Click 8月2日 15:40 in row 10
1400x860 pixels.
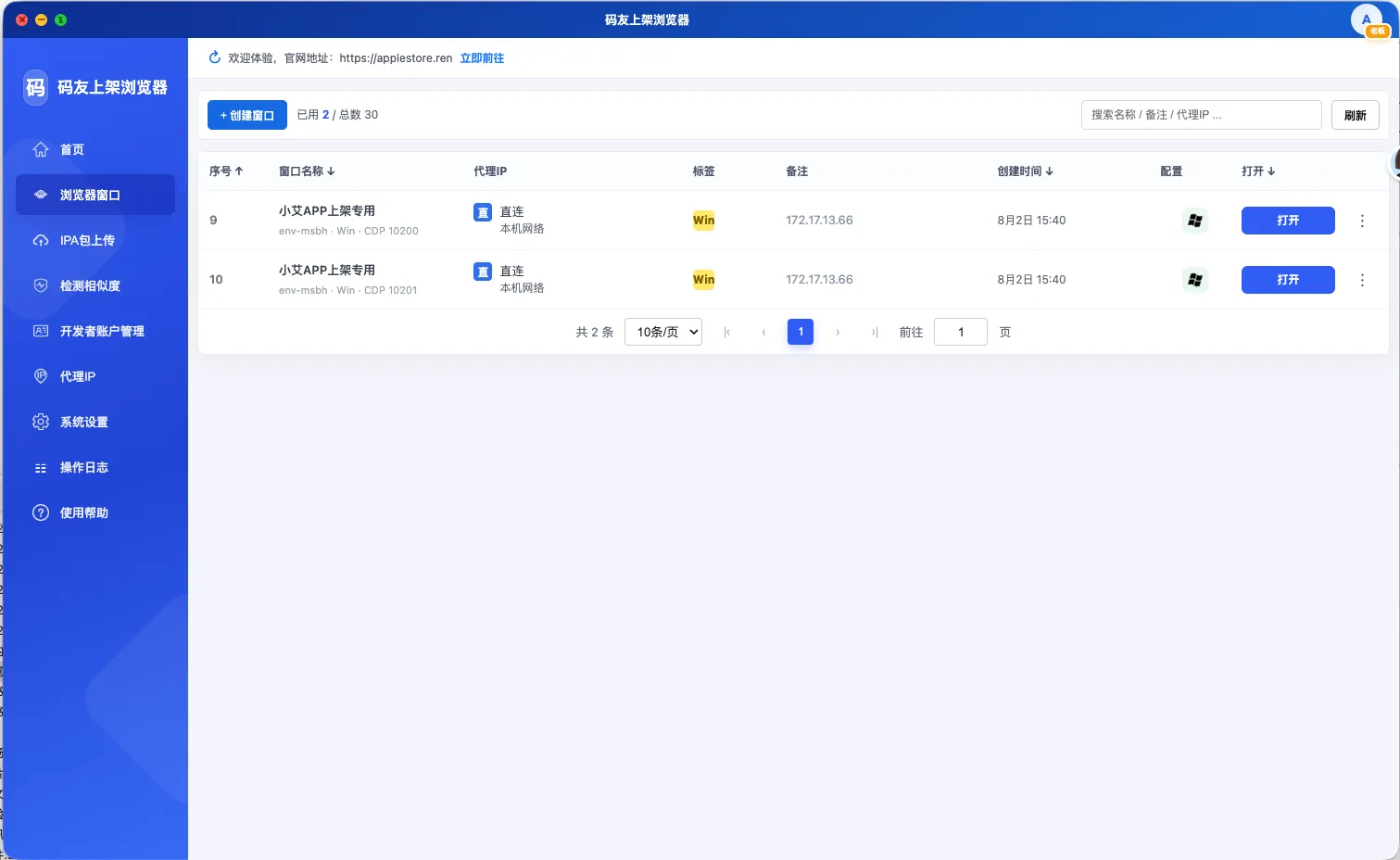pos(1031,280)
